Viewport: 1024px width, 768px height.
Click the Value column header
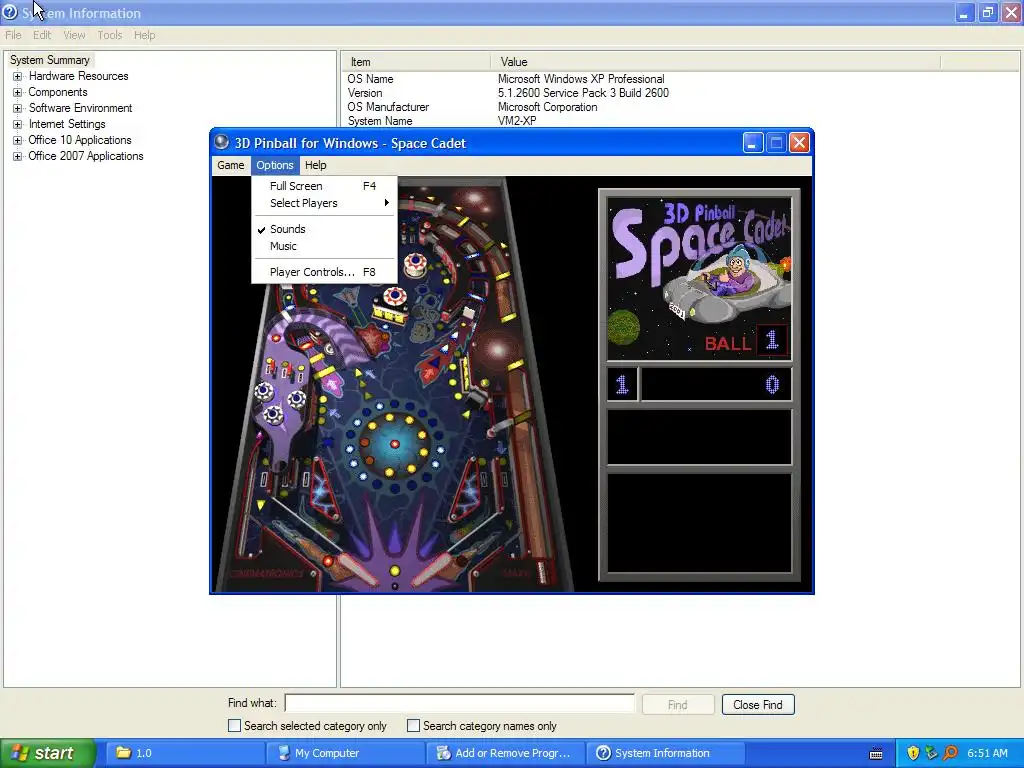(715, 62)
